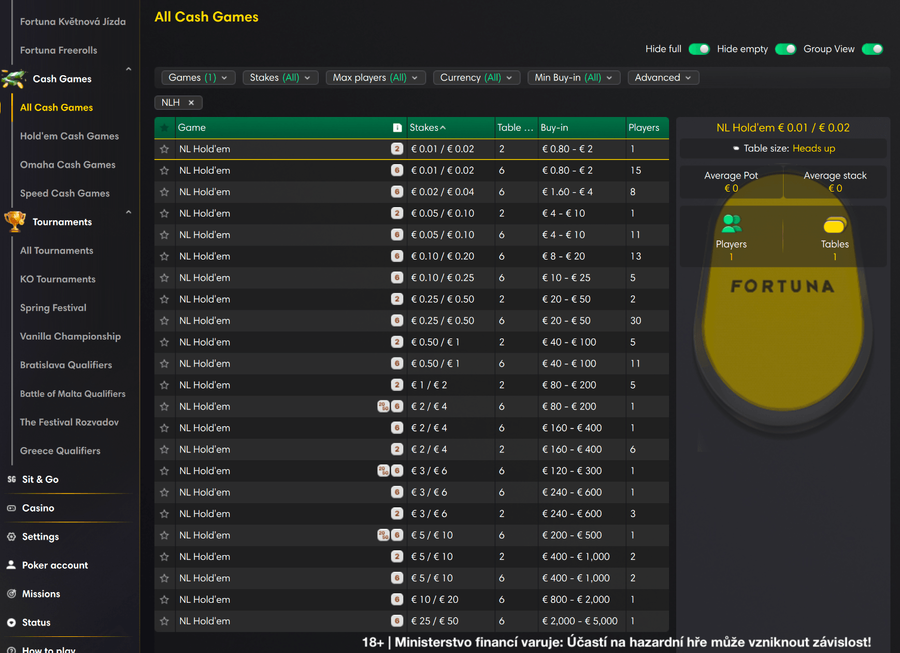The image size is (900, 653).
Task: Open All Tournaments in sidebar
Action: 56,251
